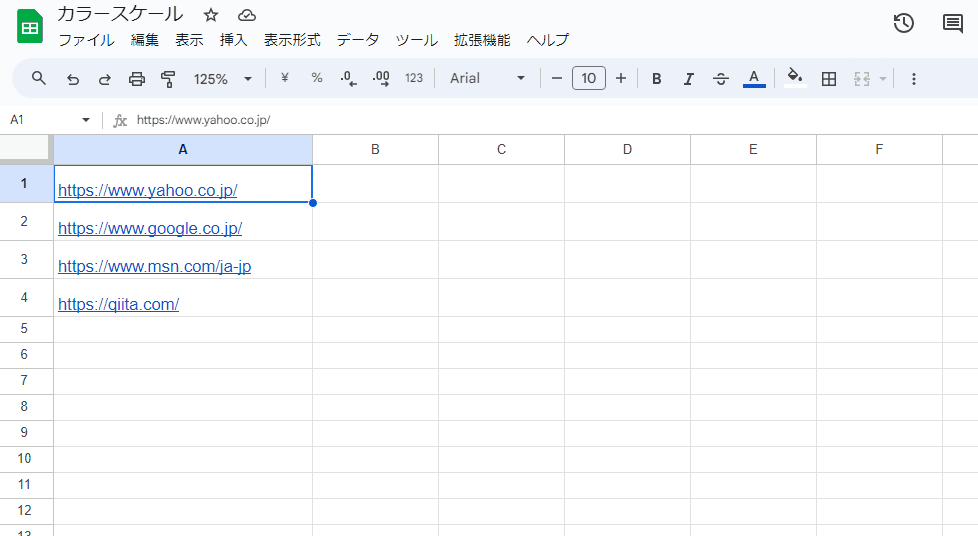Edit the font size field showing 10
Viewport: 978px width, 536px height.
point(589,78)
